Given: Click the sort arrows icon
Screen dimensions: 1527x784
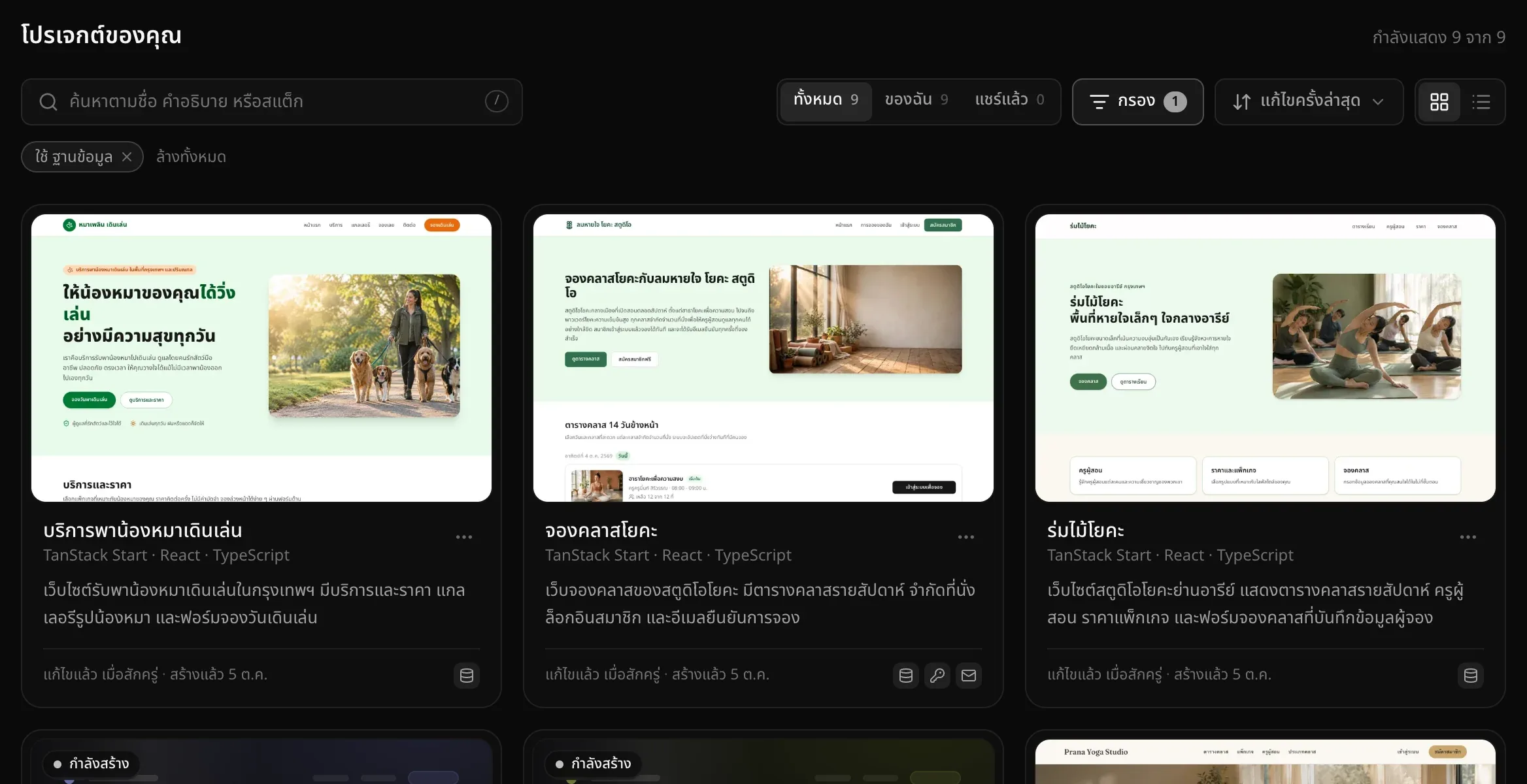Looking at the screenshot, I should point(1241,102).
